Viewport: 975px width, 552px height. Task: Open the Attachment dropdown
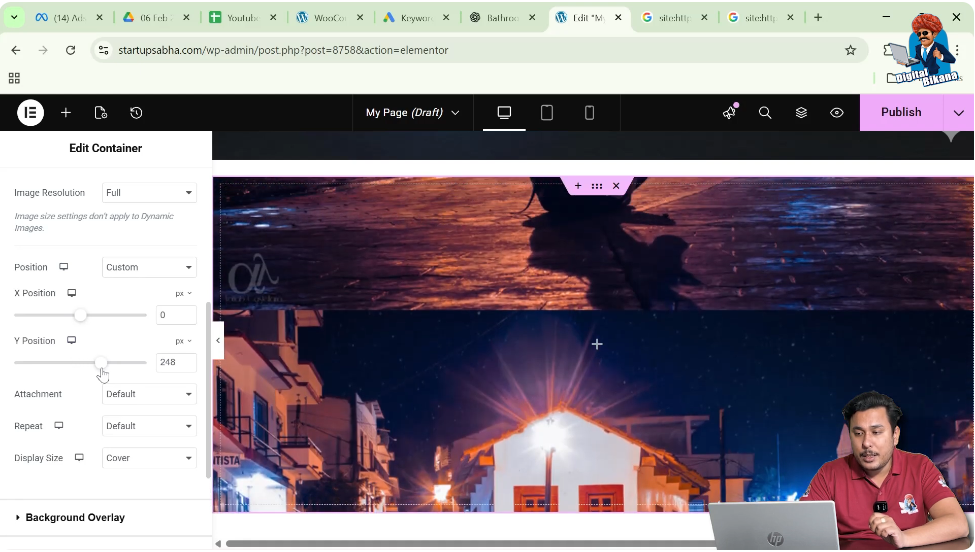pos(149,394)
